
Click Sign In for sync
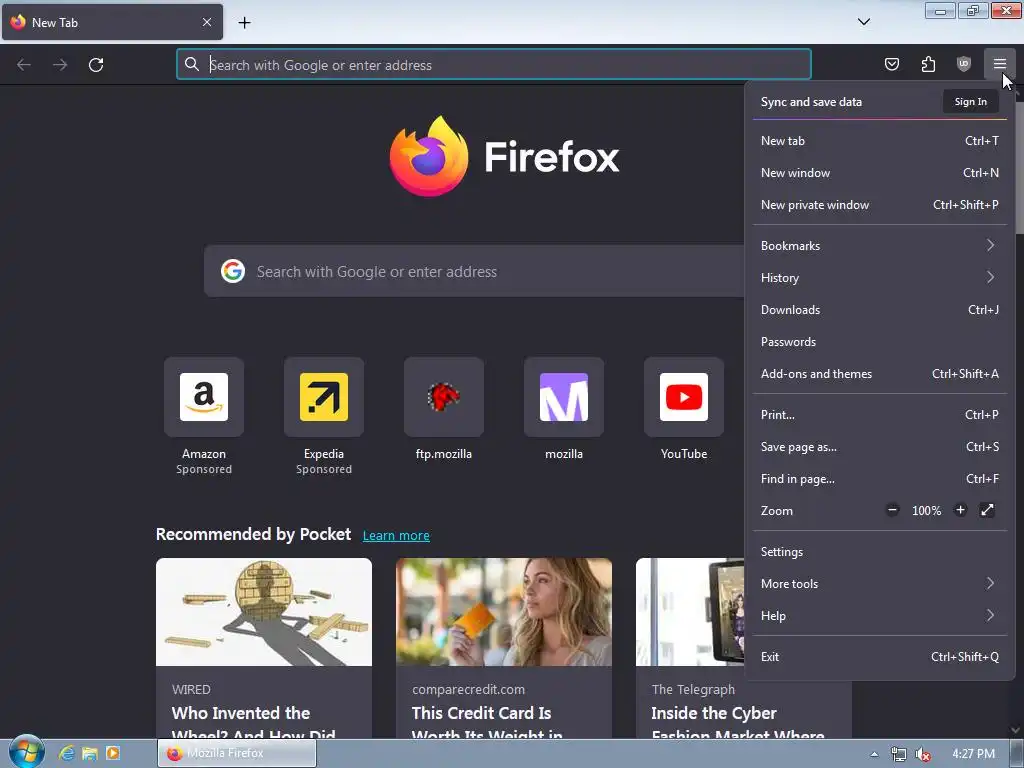tap(970, 102)
